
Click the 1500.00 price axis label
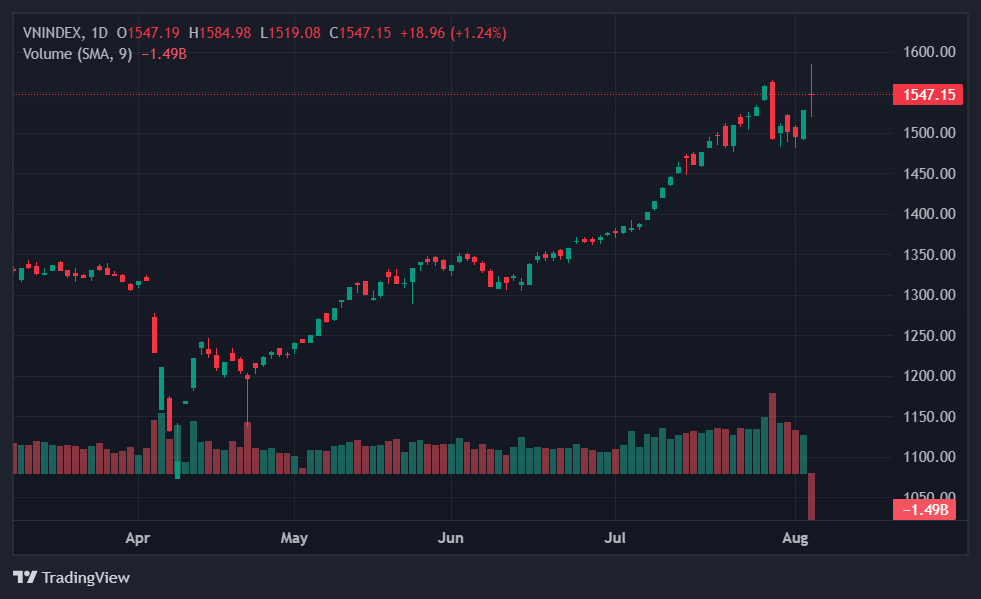929,133
